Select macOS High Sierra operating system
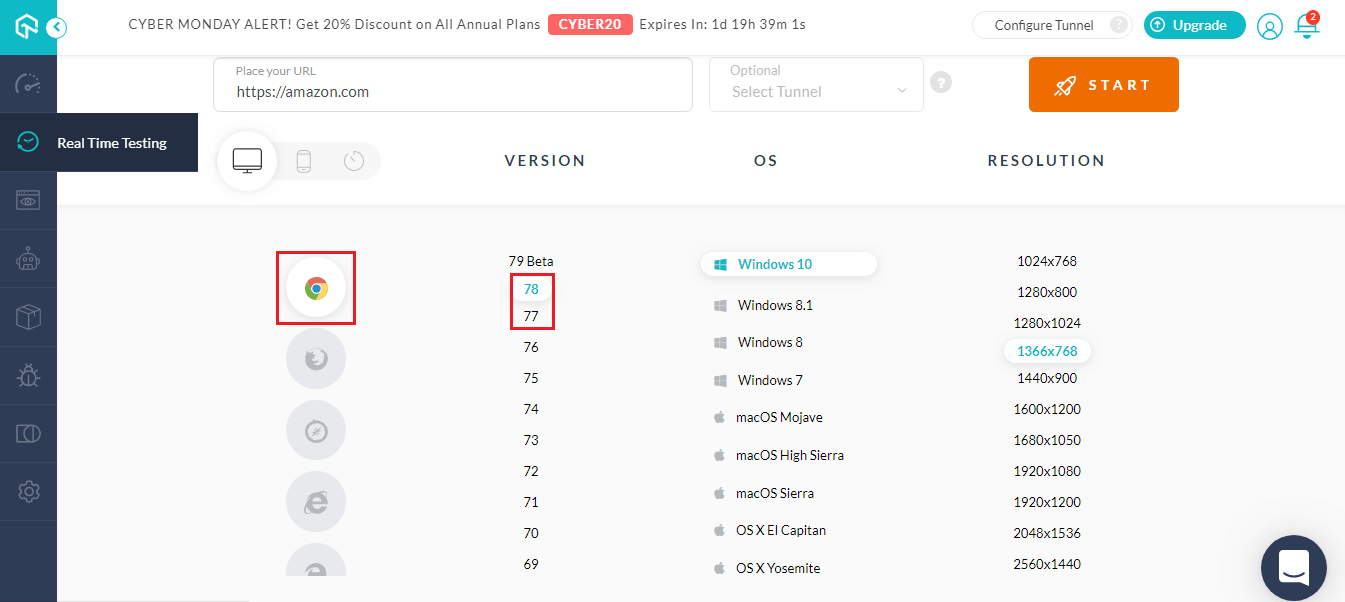Viewport: 1345px width, 602px height. coord(778,455)
